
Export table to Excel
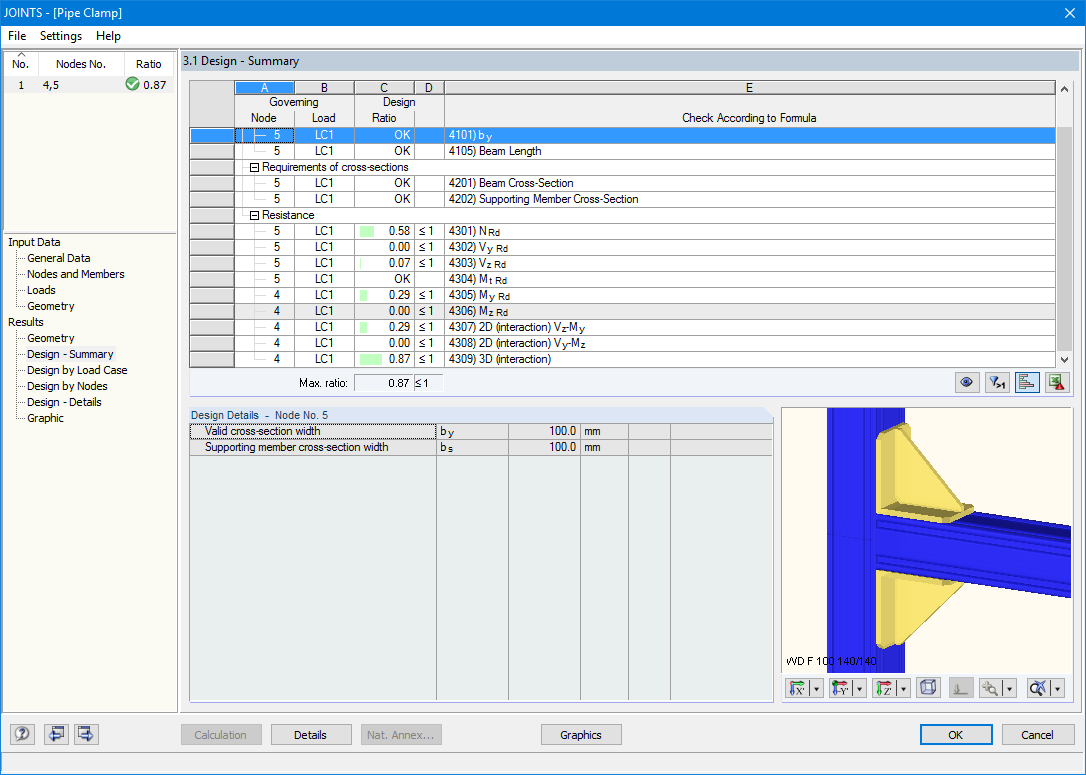point(1057,382)
